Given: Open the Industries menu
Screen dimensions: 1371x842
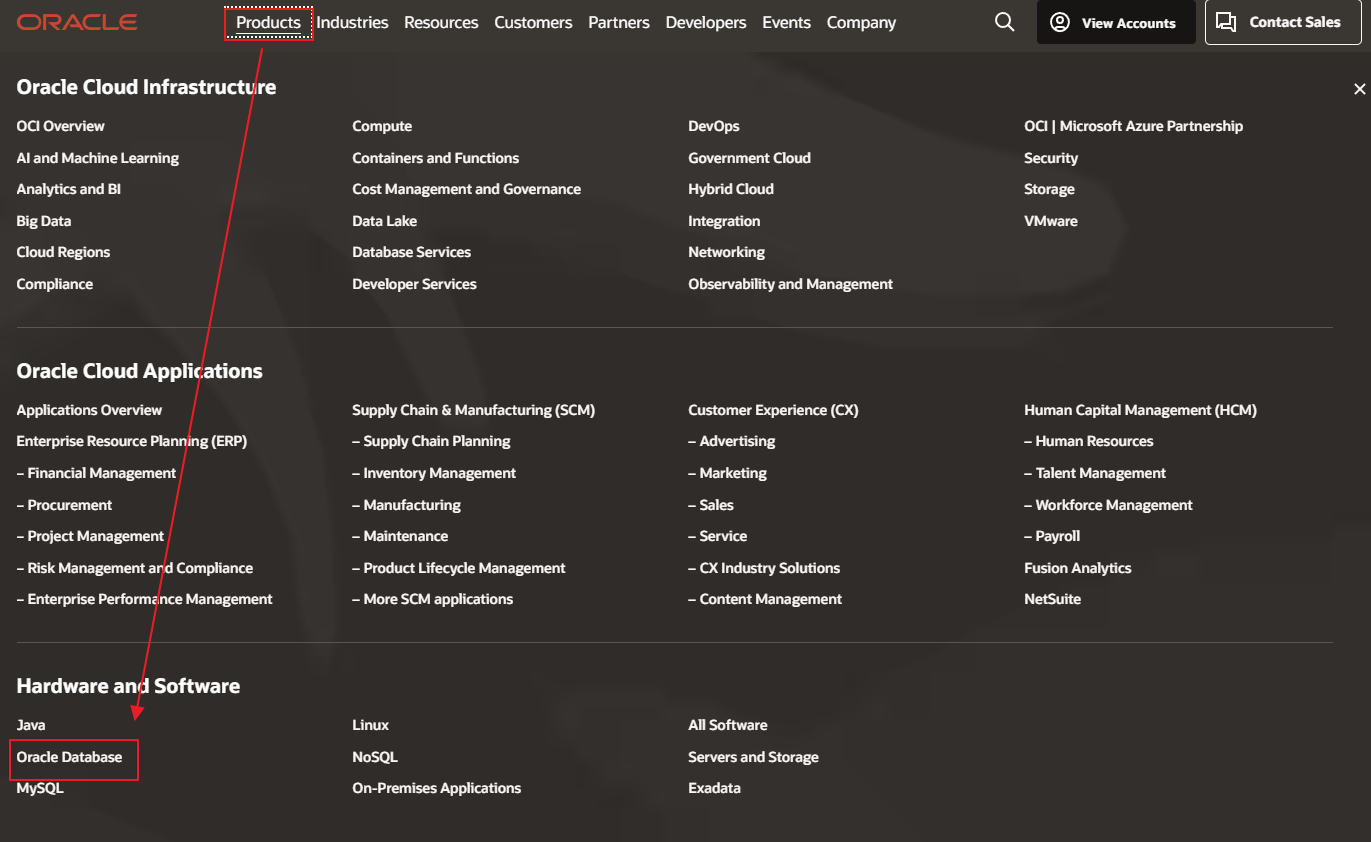Looking at the screenshot, I should coord(352,22).
